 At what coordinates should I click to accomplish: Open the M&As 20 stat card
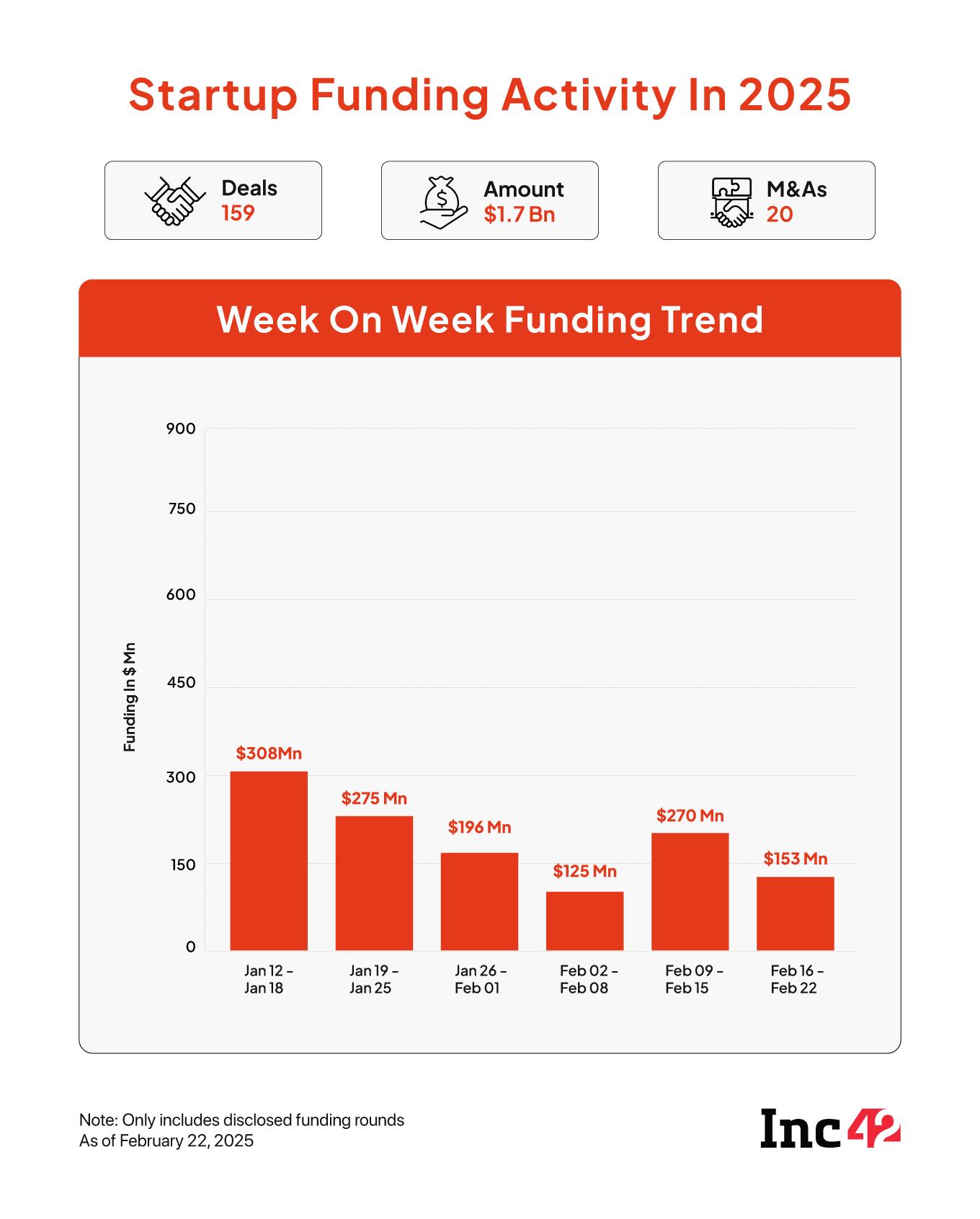tap(766, 200)
